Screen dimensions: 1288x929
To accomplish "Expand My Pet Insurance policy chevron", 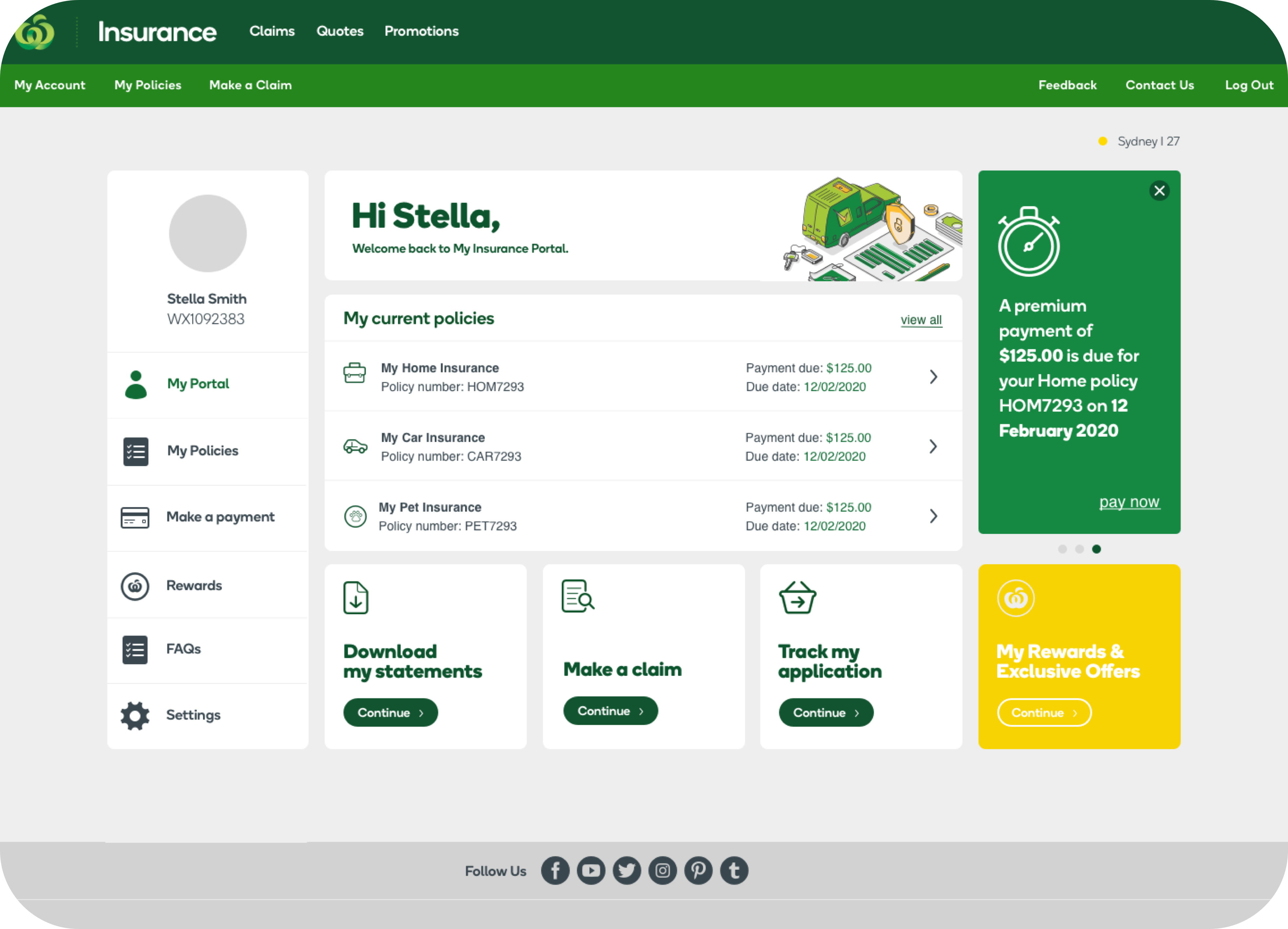I will [x=933, y=516].
